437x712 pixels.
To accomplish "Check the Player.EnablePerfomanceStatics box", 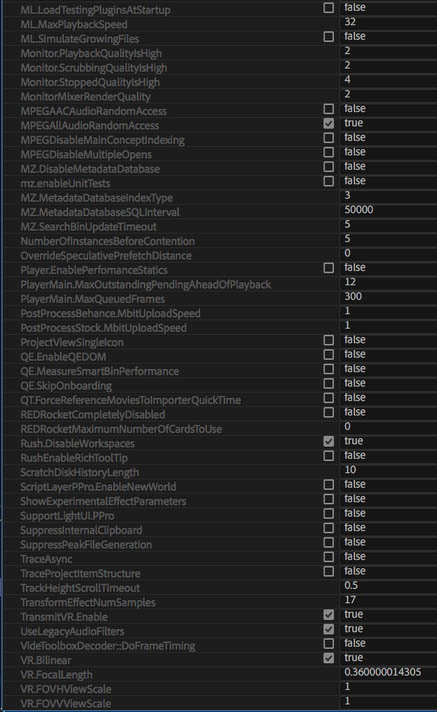I will point(328,268).
